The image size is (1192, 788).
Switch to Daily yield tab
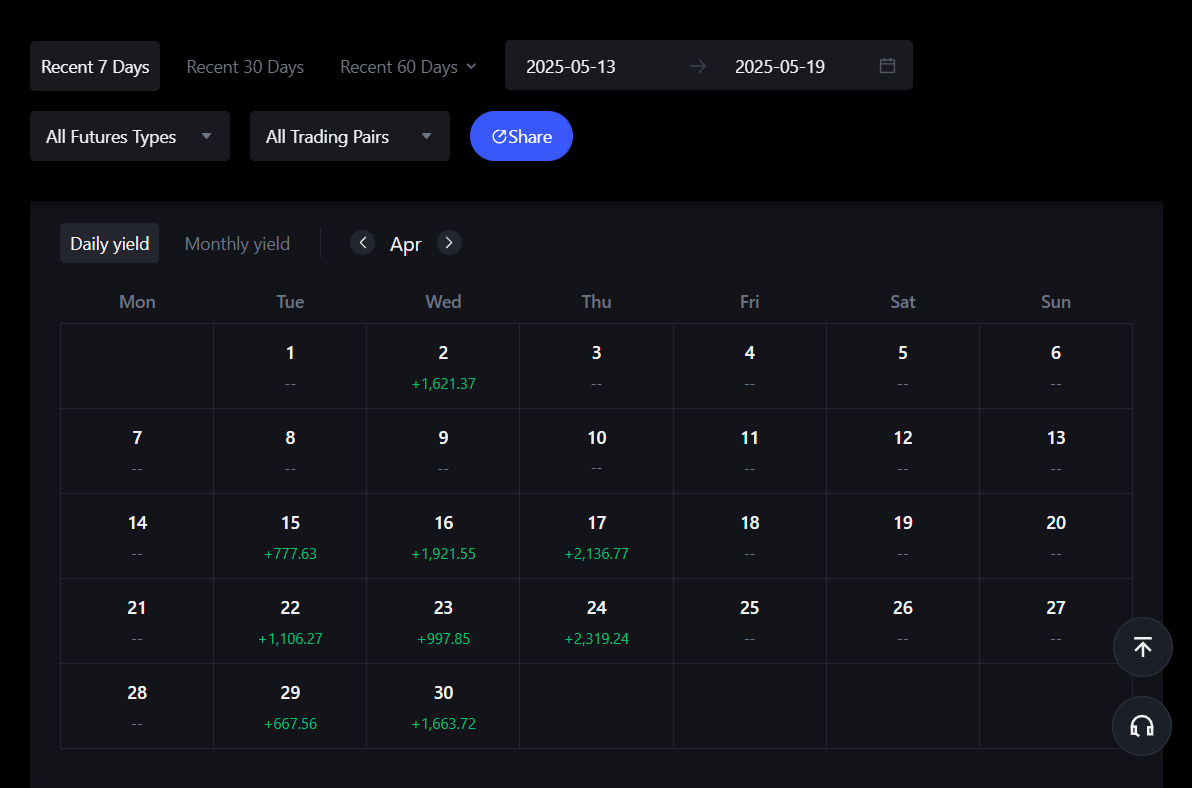pyautogui.click(x=109, y=243)
